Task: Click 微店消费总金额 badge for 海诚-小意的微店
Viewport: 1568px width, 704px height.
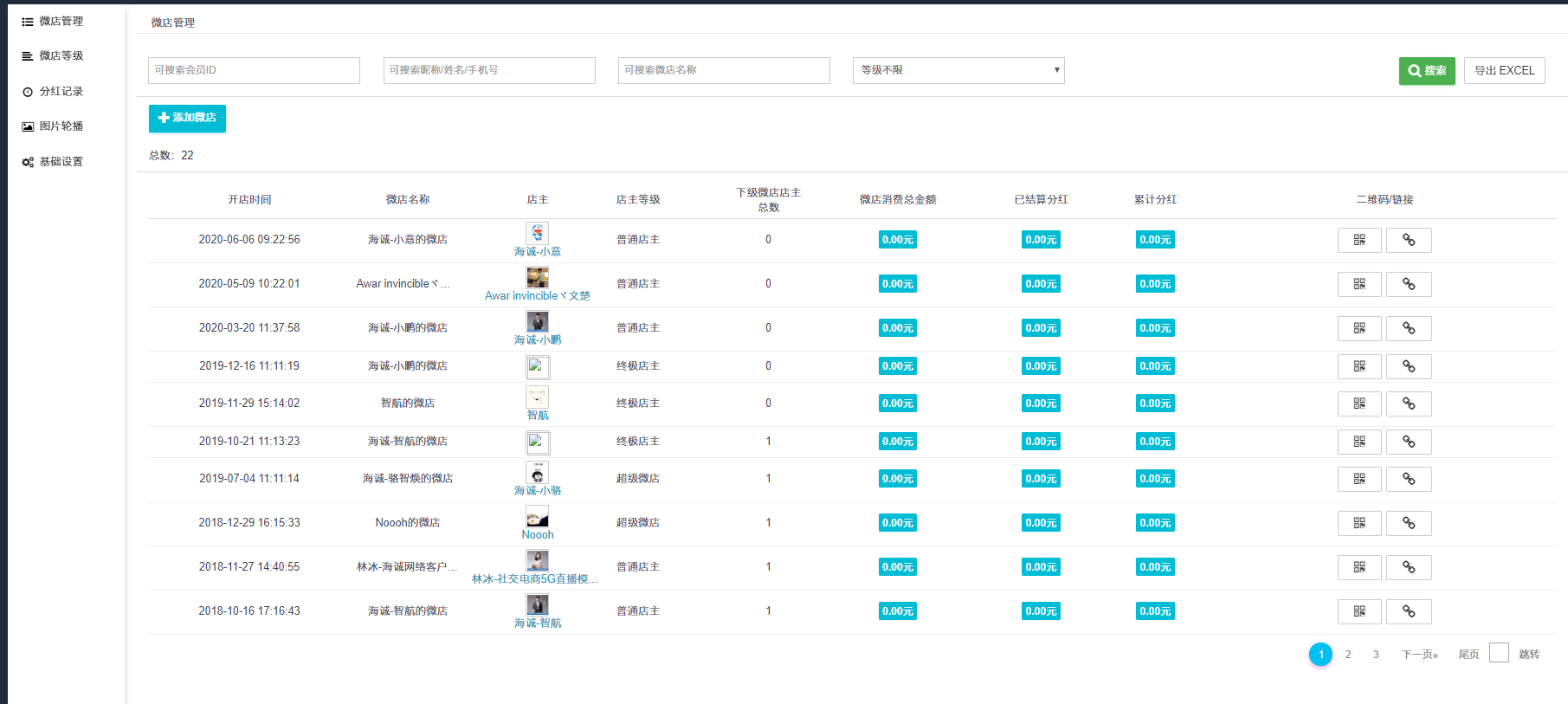Action: coord(898,240)
